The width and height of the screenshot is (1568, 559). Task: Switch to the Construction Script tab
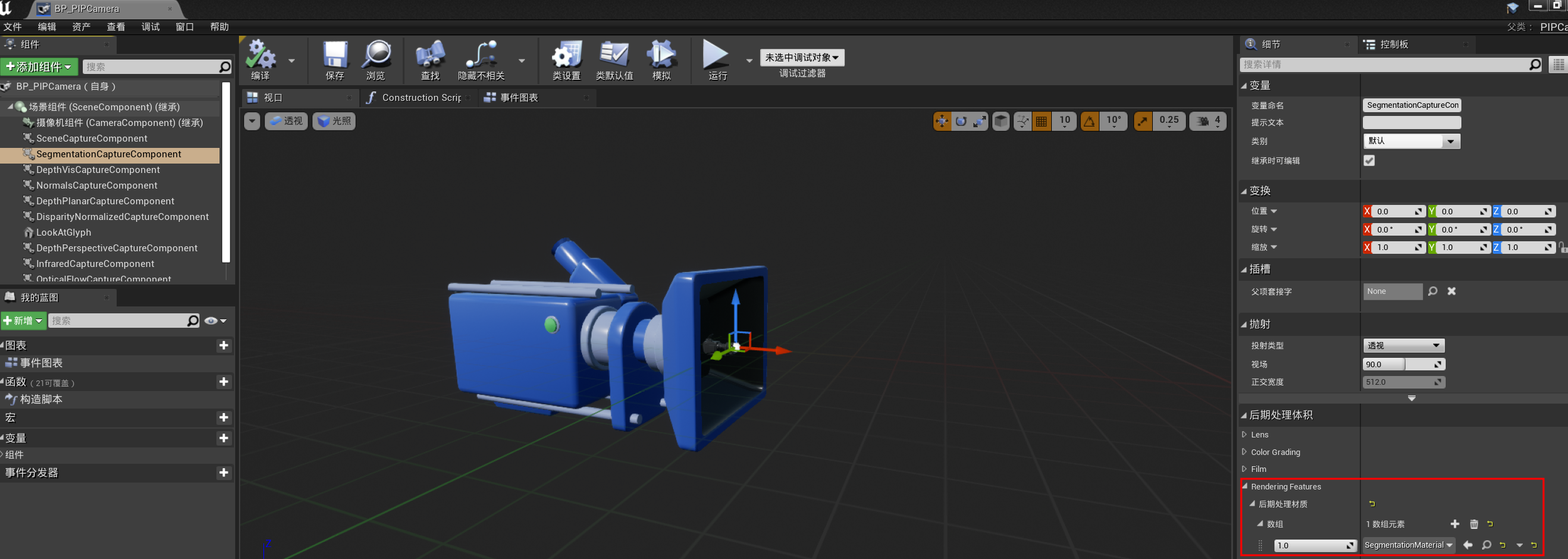pos(419,98)
